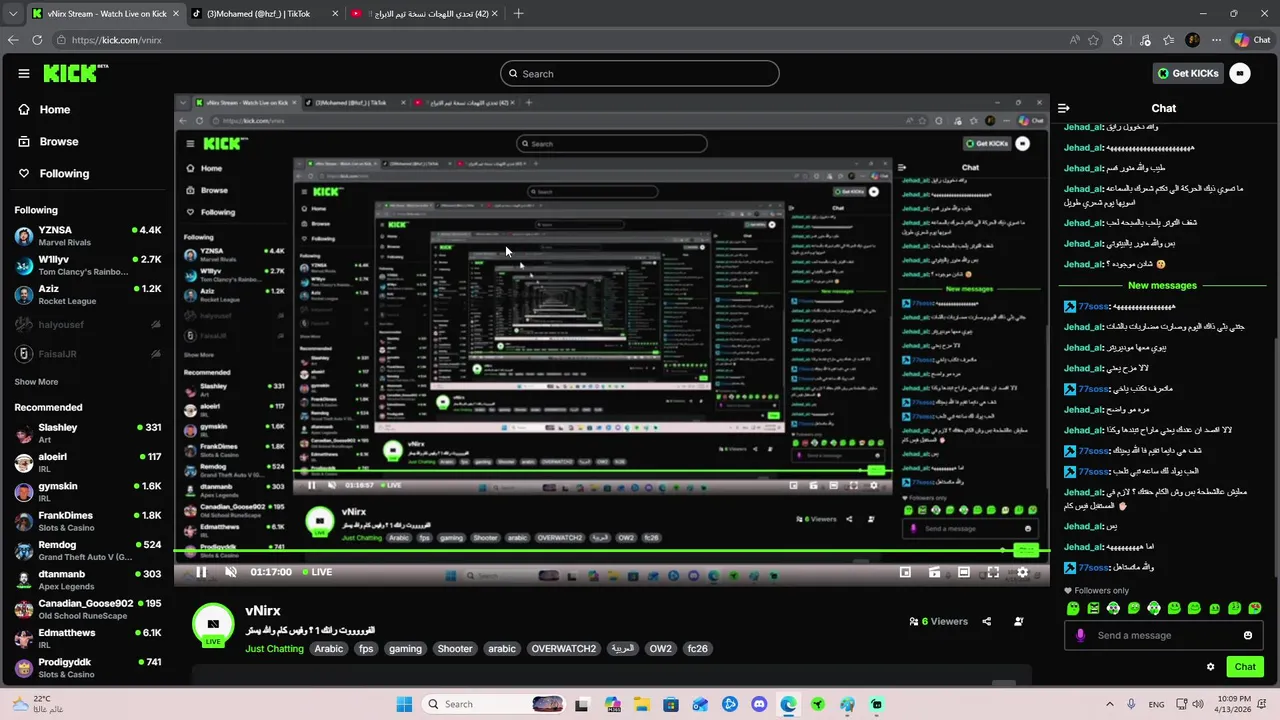Pause the live stream video
Screen dimensions: 1280x720
201,572
